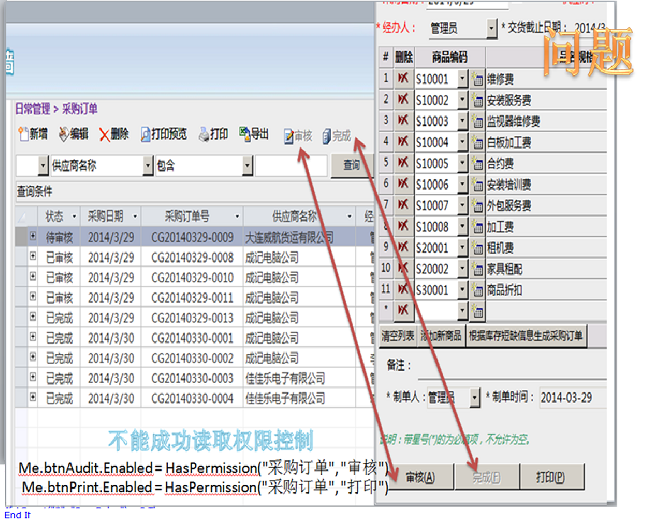
Task: Select order number CG20140330-0001
Action: point(192,338)
